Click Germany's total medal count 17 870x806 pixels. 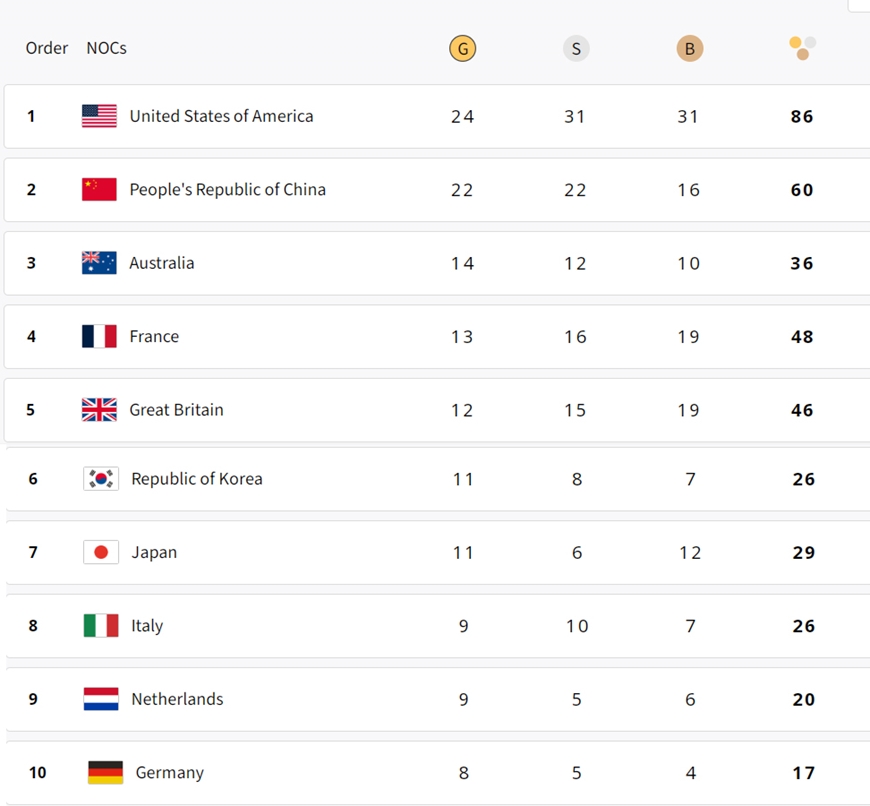coord(803,773)
